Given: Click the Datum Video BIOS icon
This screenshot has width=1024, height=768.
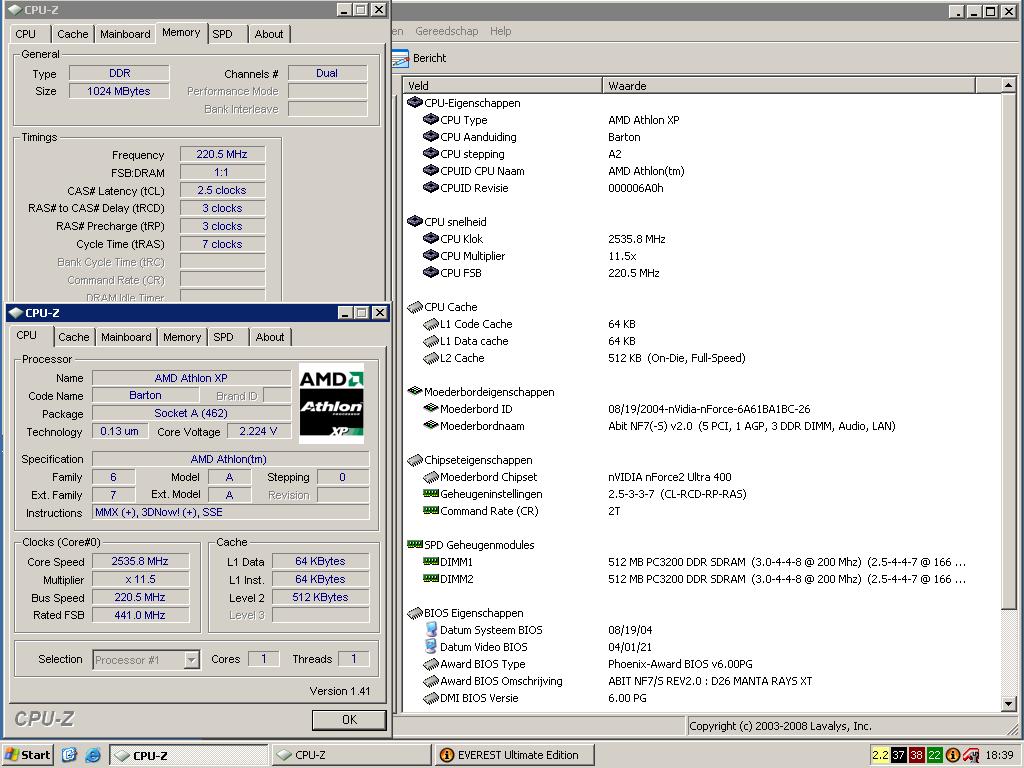Looking at the screenshot, I should (431, 647).
